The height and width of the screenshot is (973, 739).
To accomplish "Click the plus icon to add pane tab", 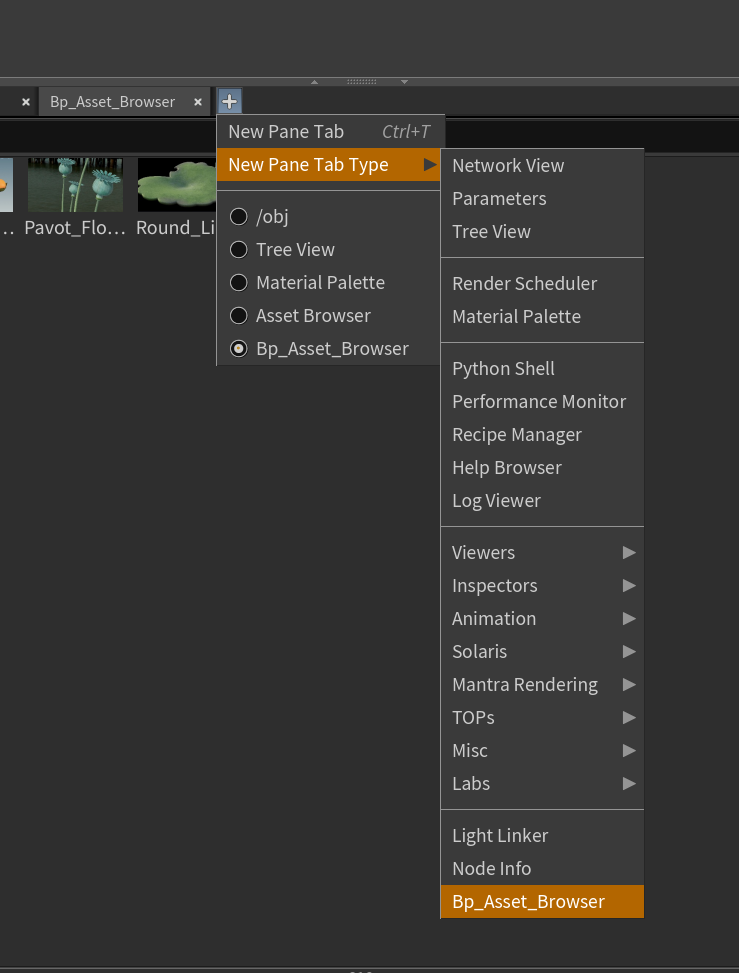I will (229, 101).
